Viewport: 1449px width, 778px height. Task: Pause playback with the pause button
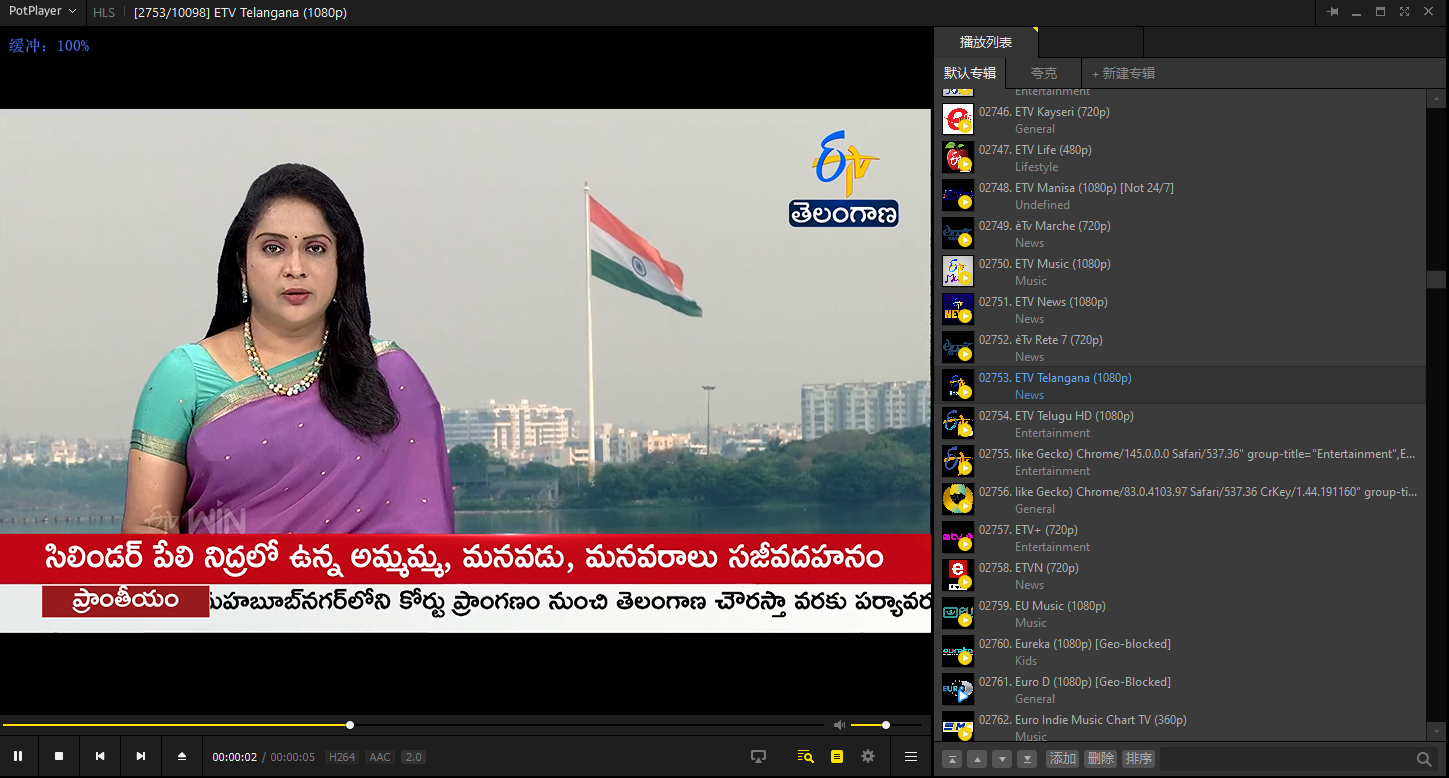[18, 756]
